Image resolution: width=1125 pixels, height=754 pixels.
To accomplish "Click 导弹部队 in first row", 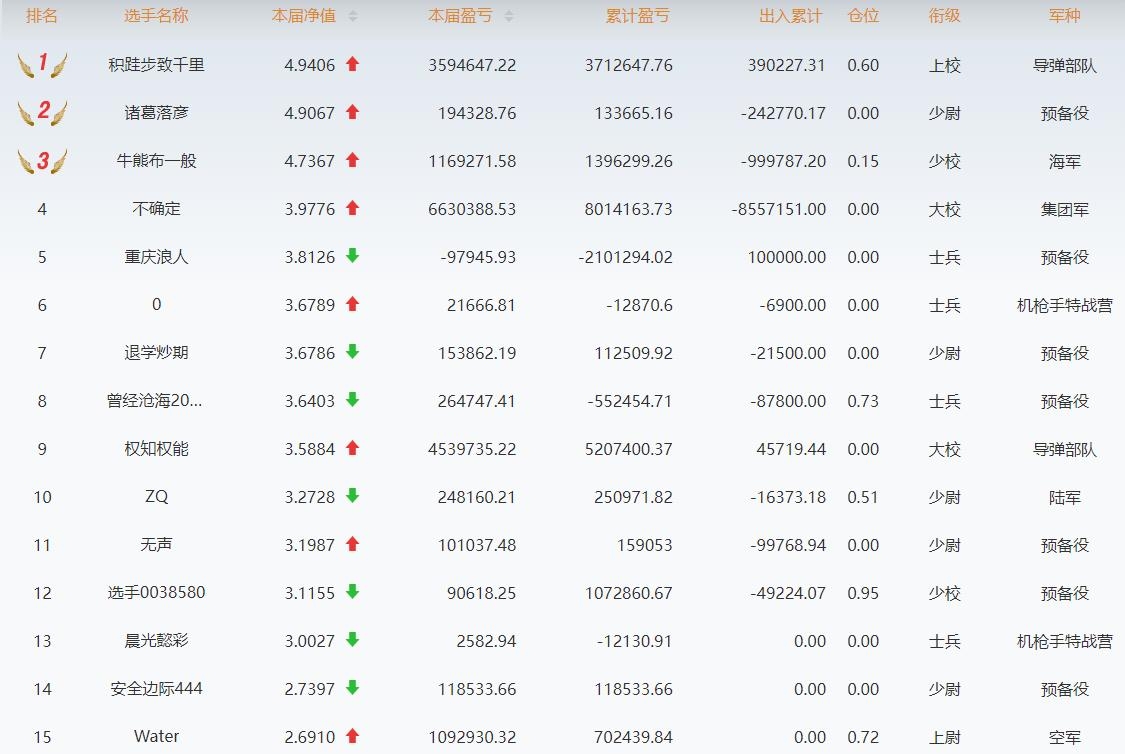I will 1064,65.
